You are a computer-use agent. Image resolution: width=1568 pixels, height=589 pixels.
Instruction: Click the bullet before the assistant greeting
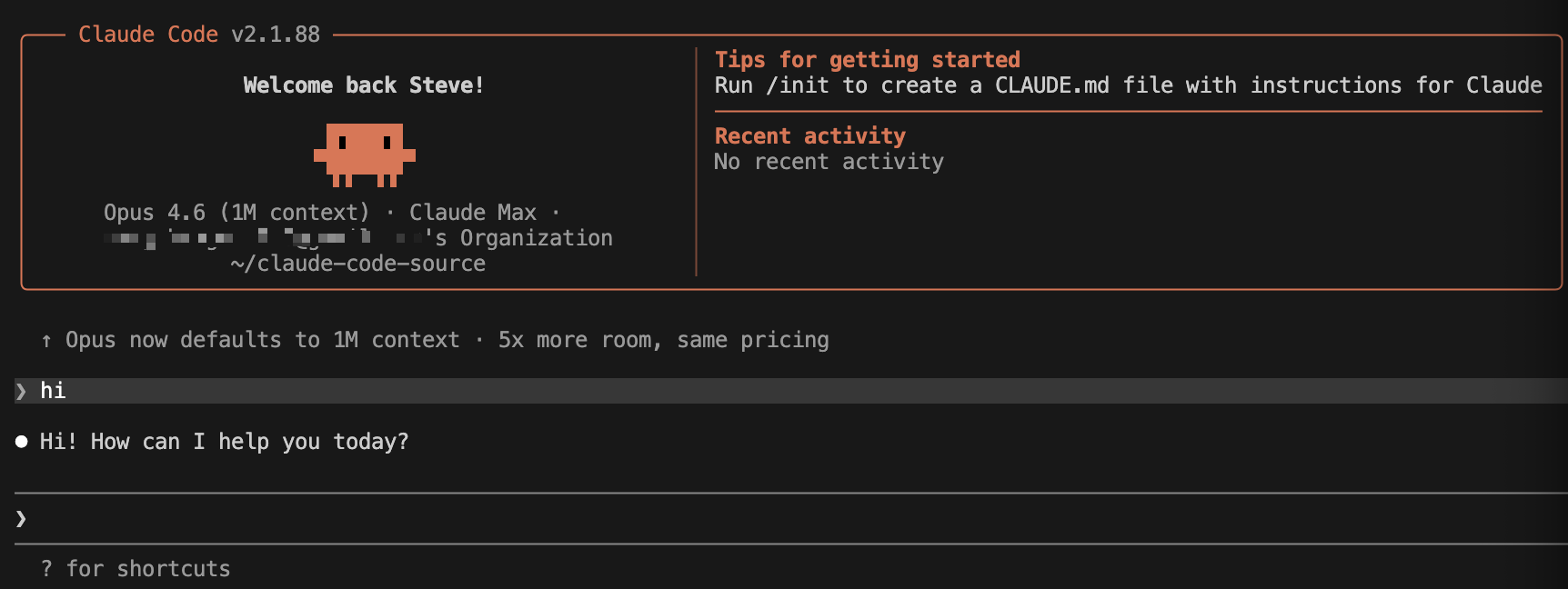[x=19, y=441]
